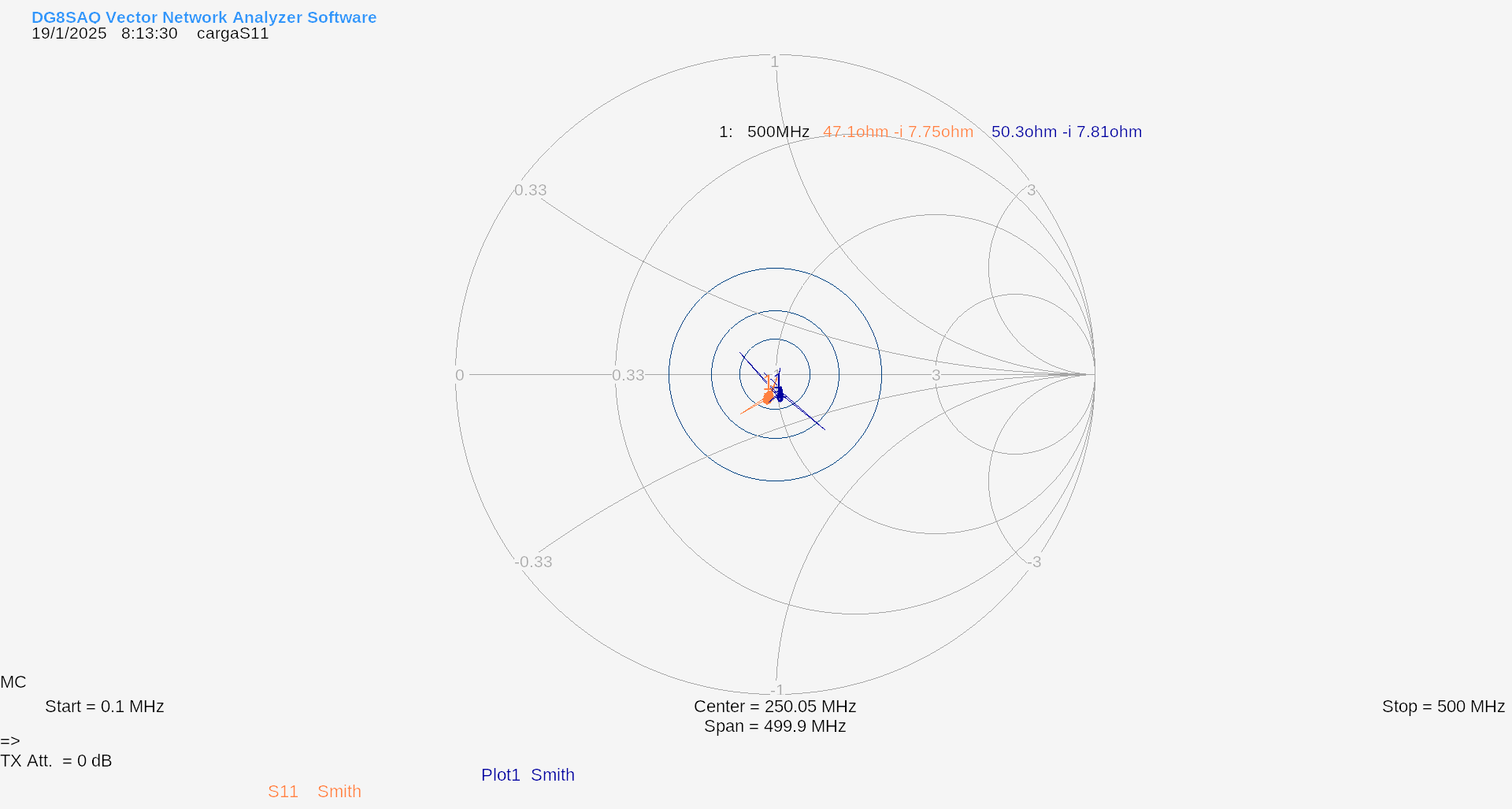The width and height of the screenshot is (1512, 809).
Task: Click the blue Smith display type beside Plot1
Action: pos(552,775)
